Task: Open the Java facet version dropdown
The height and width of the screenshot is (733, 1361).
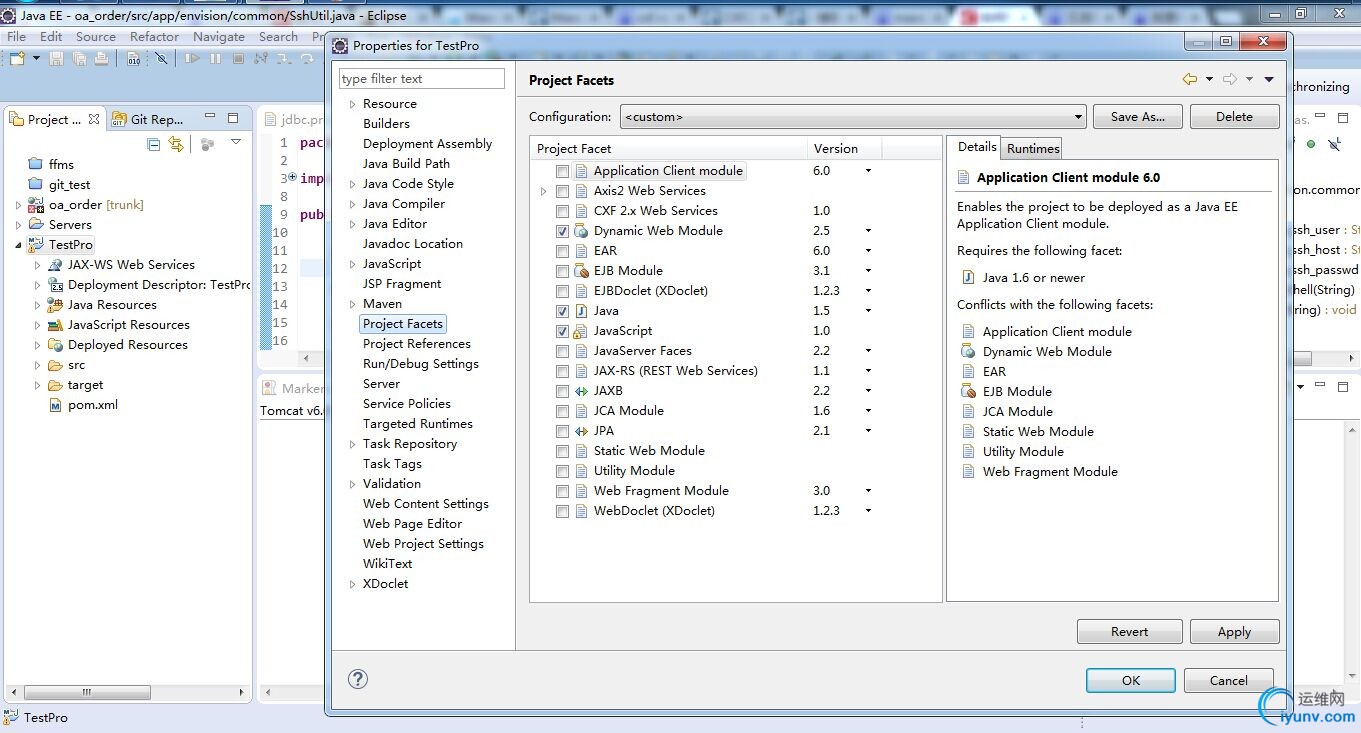Action: pos(868,311)
